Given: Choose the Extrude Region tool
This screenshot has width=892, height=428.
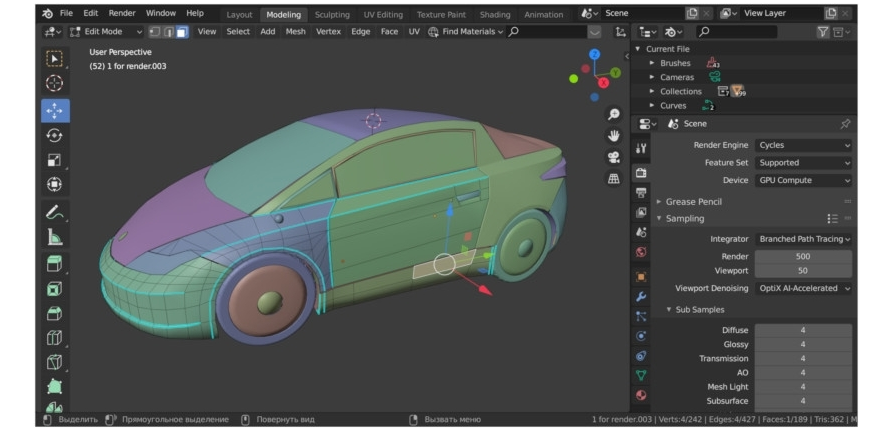Looking at the screenshot, I should pyautogui.click(x=55, y=263).
